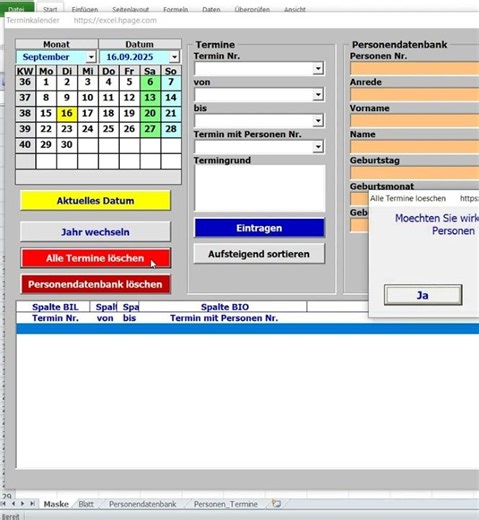
Task: Click the next sheet navigation arrow
Action: (22, 504)
